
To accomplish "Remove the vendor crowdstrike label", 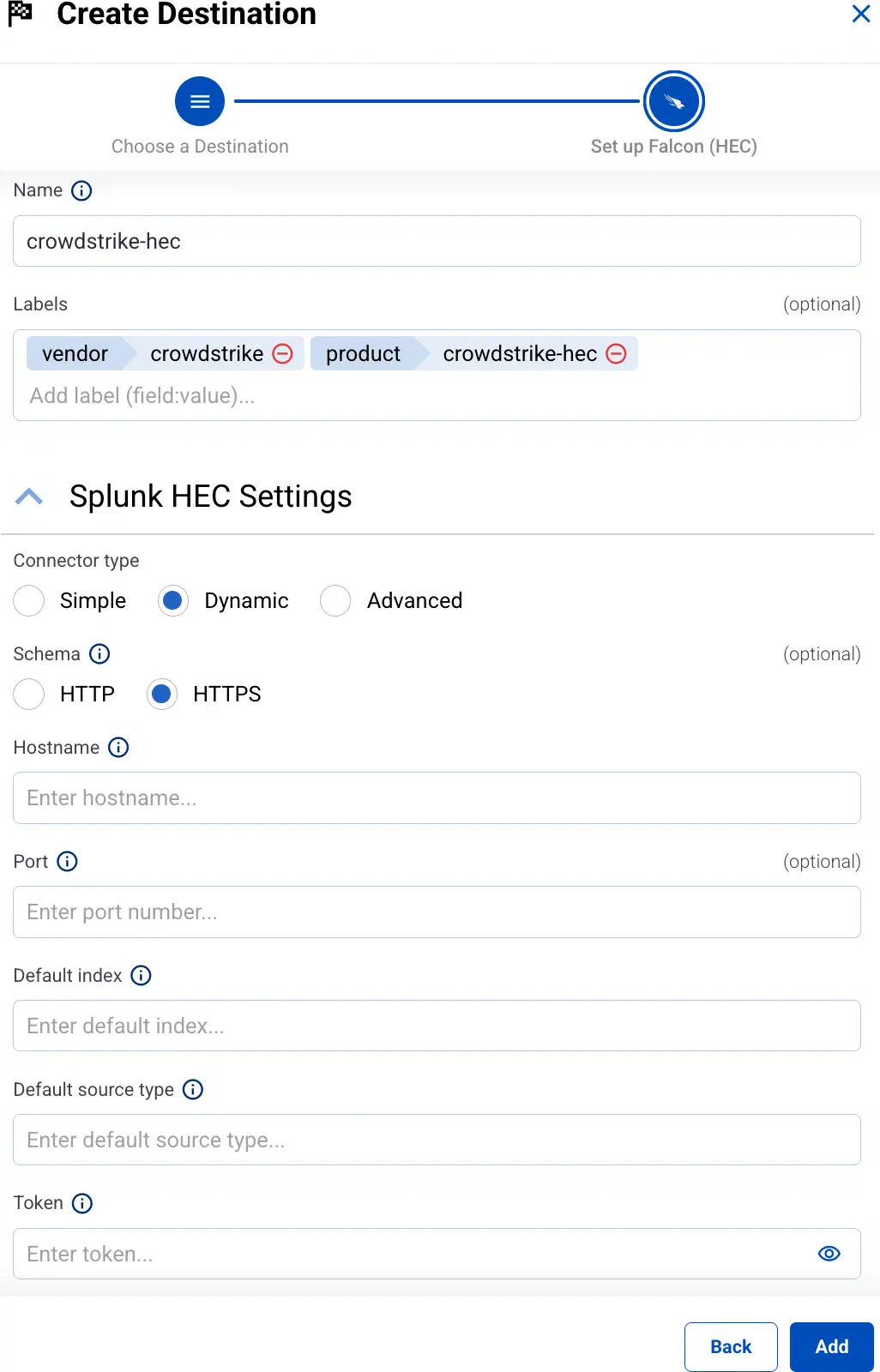I will (283, 353).
